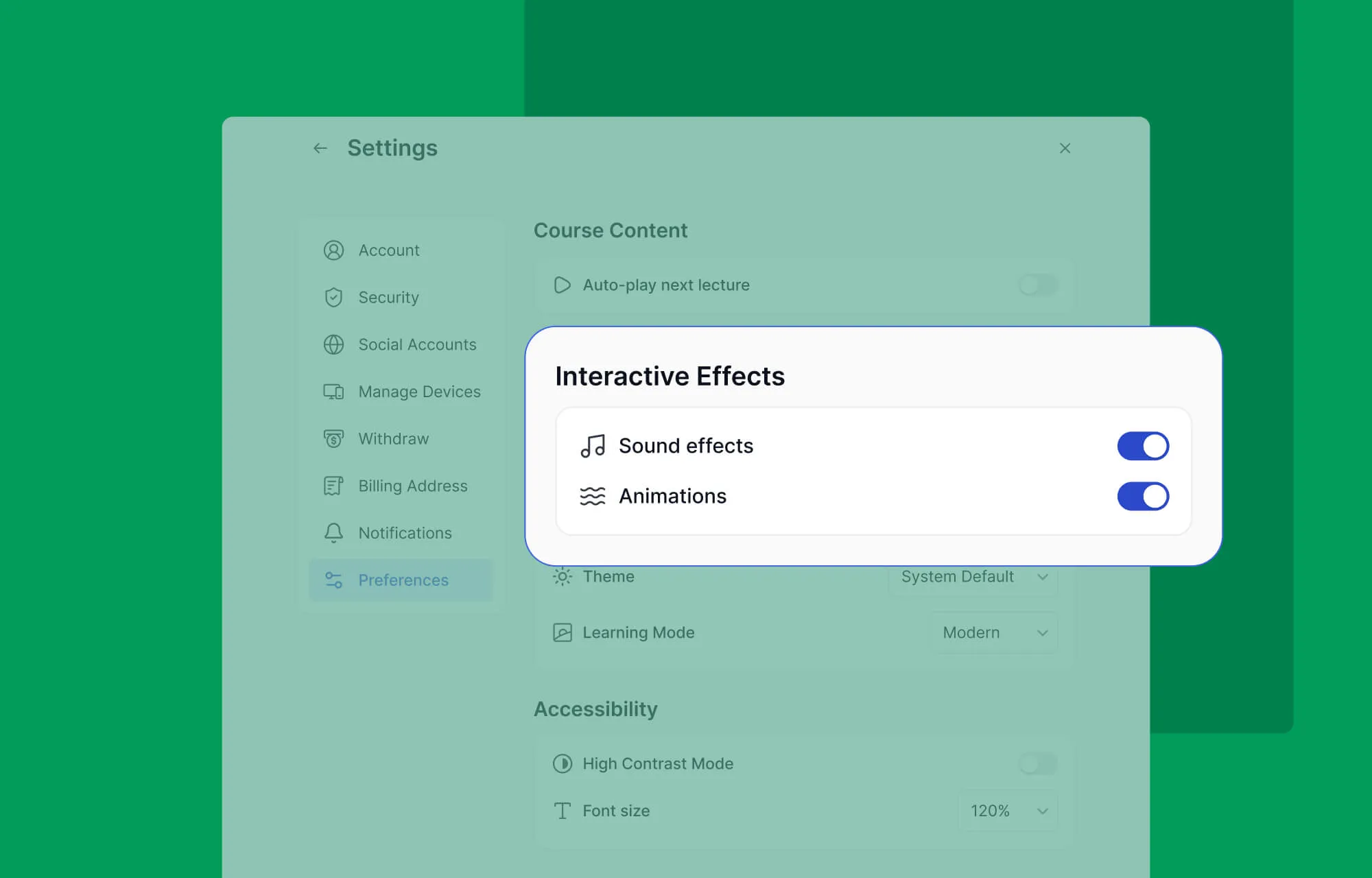Open the Withdraw settings section
Image resolution: width=1372 pixels, height=878 pixels.
[394, 439]
